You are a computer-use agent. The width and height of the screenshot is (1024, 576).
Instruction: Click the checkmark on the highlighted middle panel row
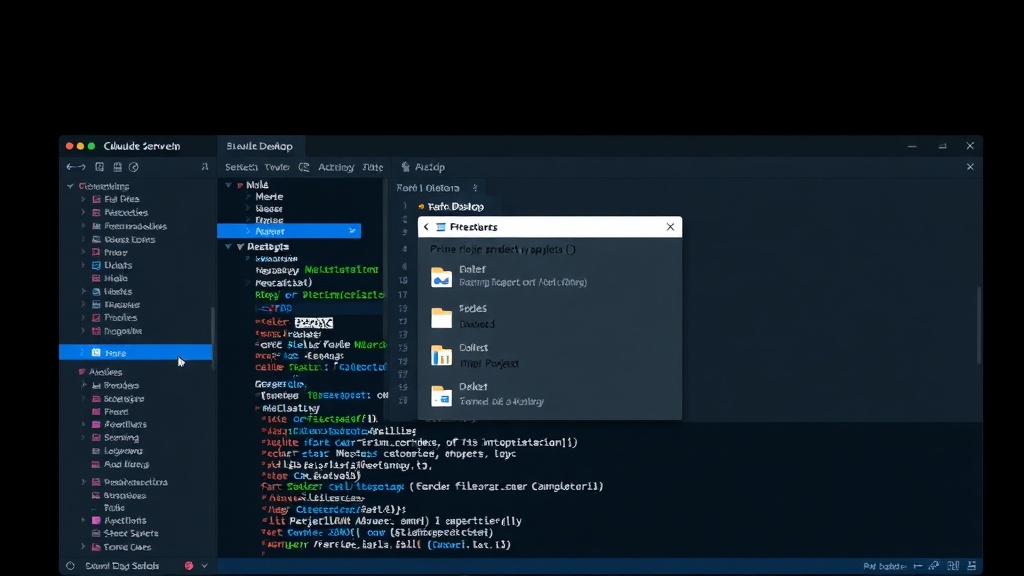352,231
